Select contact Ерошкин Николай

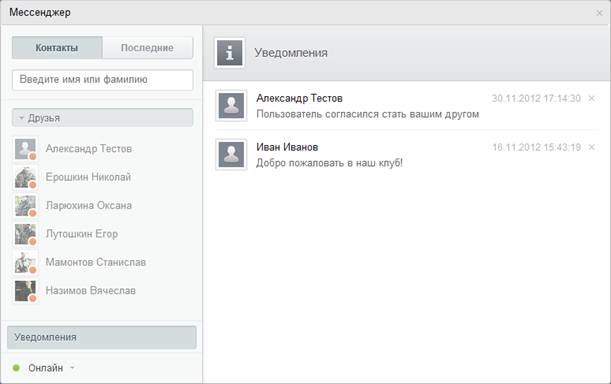pos(88,177)
